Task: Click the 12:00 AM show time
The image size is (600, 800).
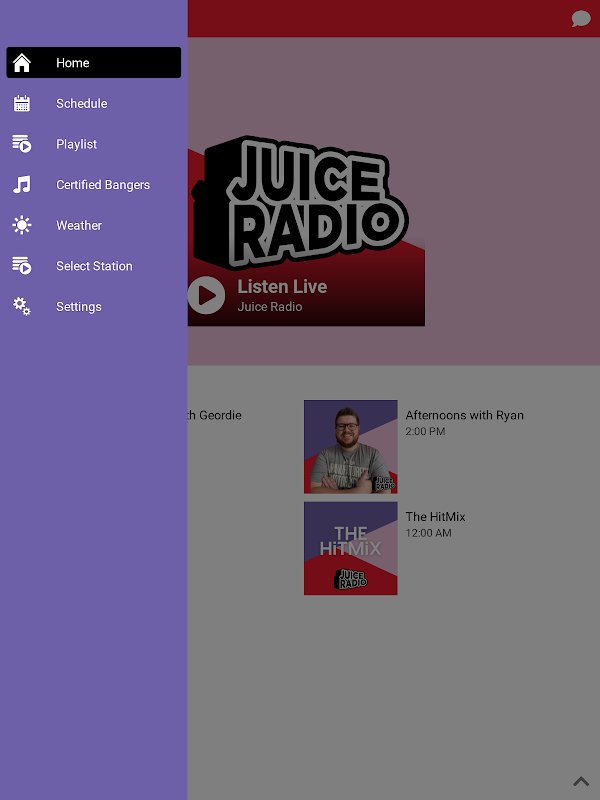Action: click(x=428, y=533)
